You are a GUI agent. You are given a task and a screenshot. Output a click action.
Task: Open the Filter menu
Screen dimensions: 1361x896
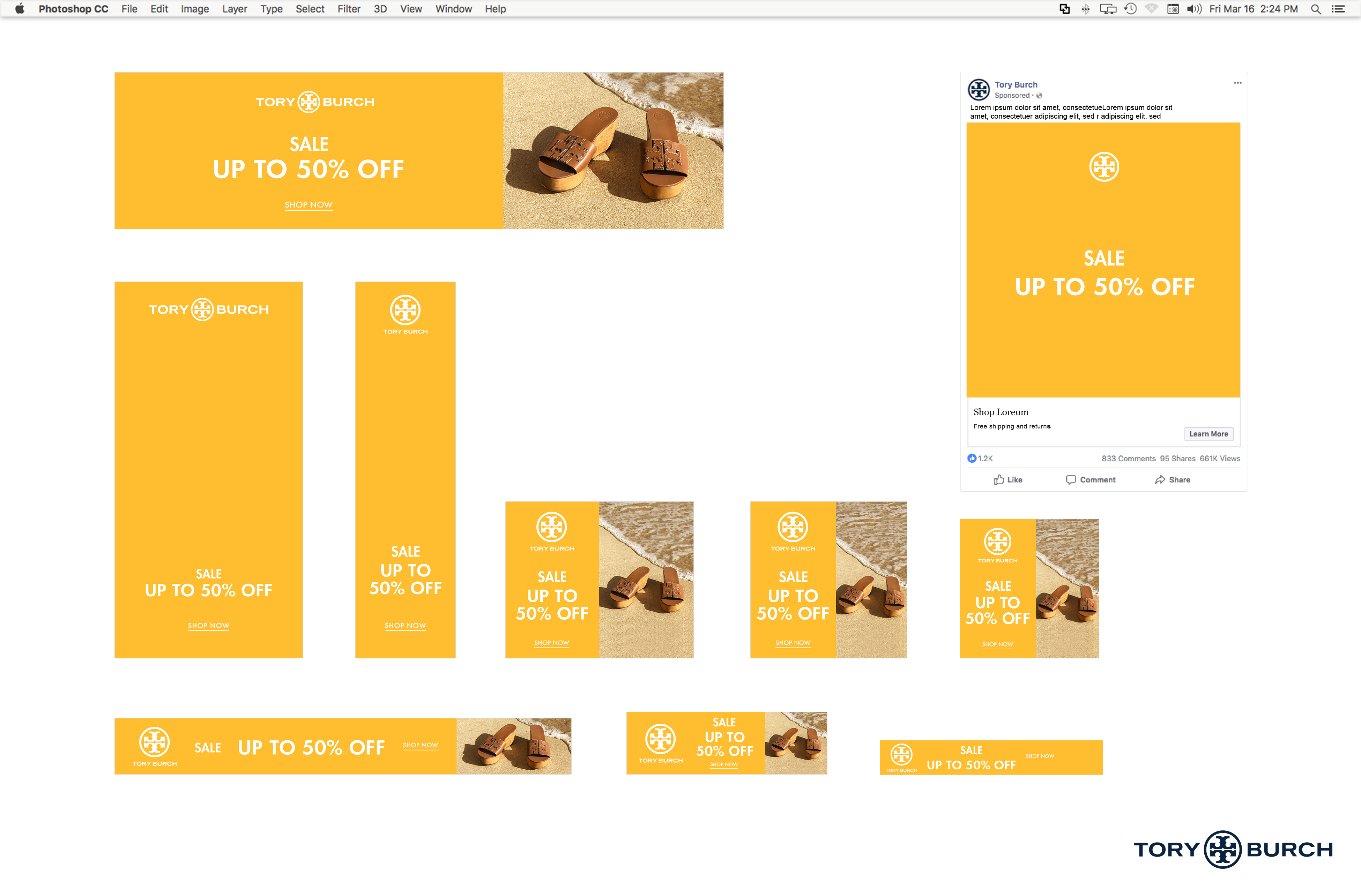coord(349,9)
